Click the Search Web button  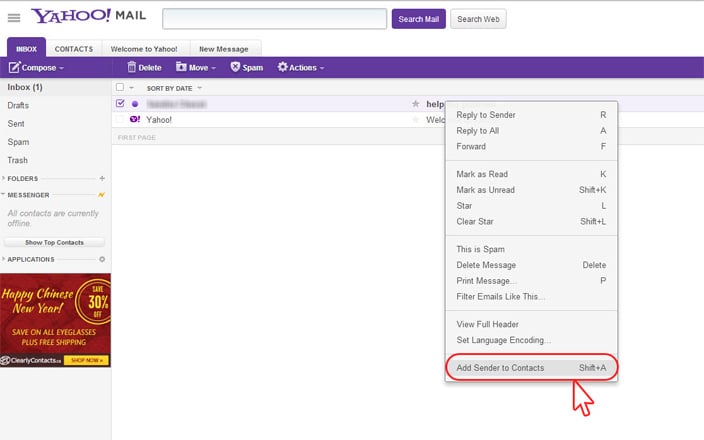pos(478,19)
